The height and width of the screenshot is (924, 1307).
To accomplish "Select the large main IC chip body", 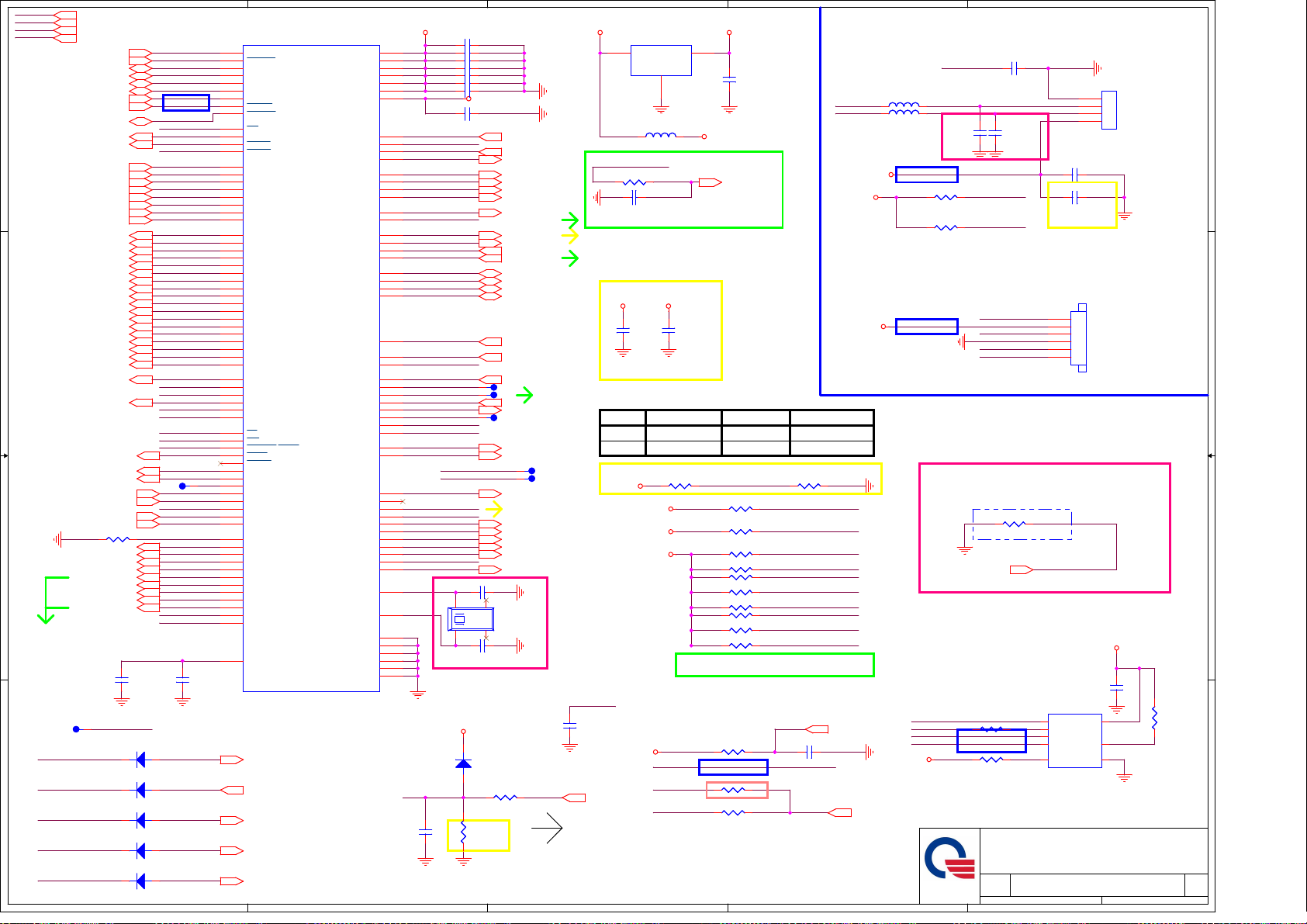I will coord(311,368).
